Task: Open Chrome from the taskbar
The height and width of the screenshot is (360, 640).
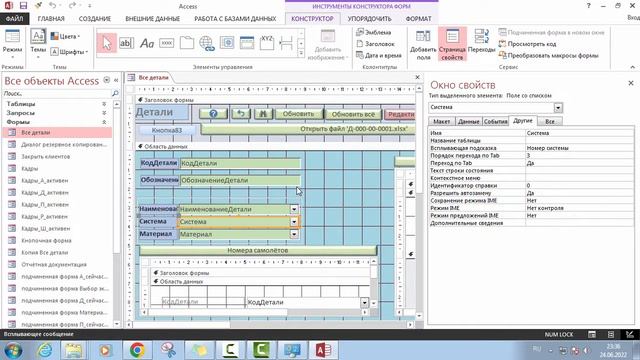Action: 138,350
